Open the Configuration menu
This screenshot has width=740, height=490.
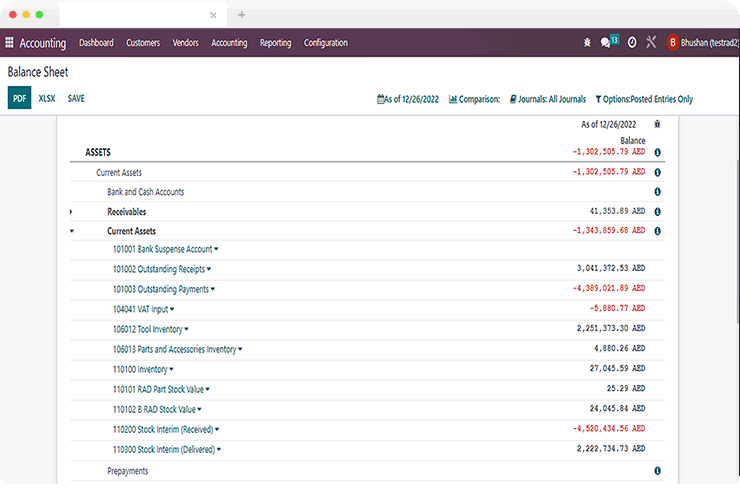326,42
